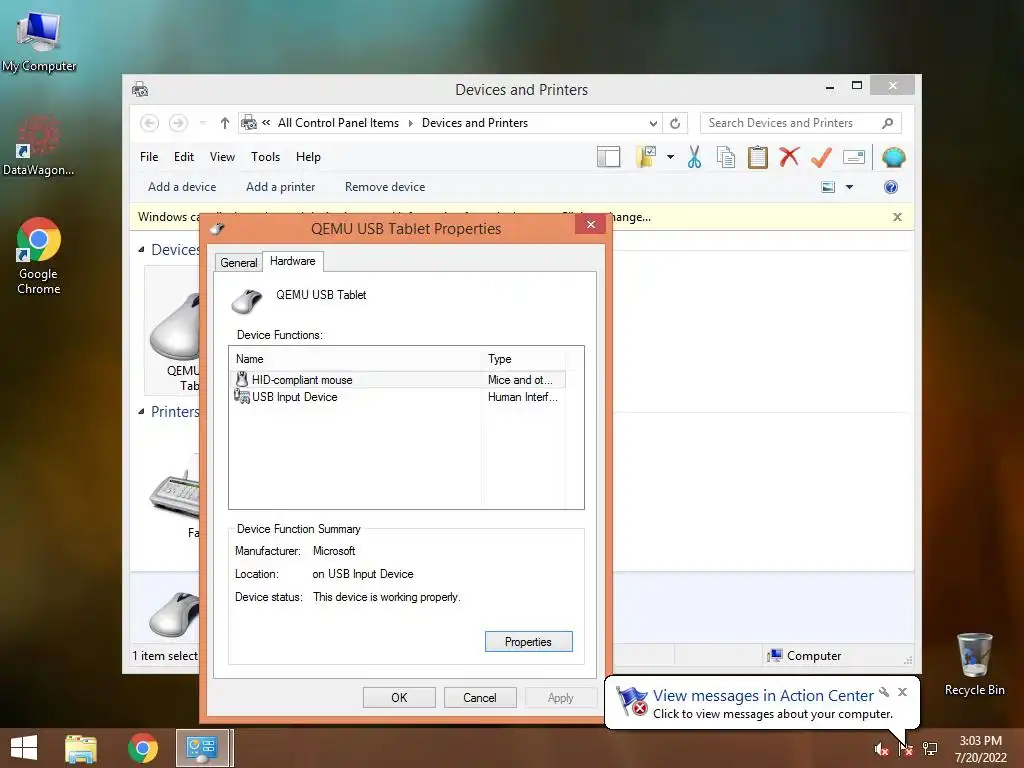
Task: Open View messages in Action Center
Action: (763, 696)
